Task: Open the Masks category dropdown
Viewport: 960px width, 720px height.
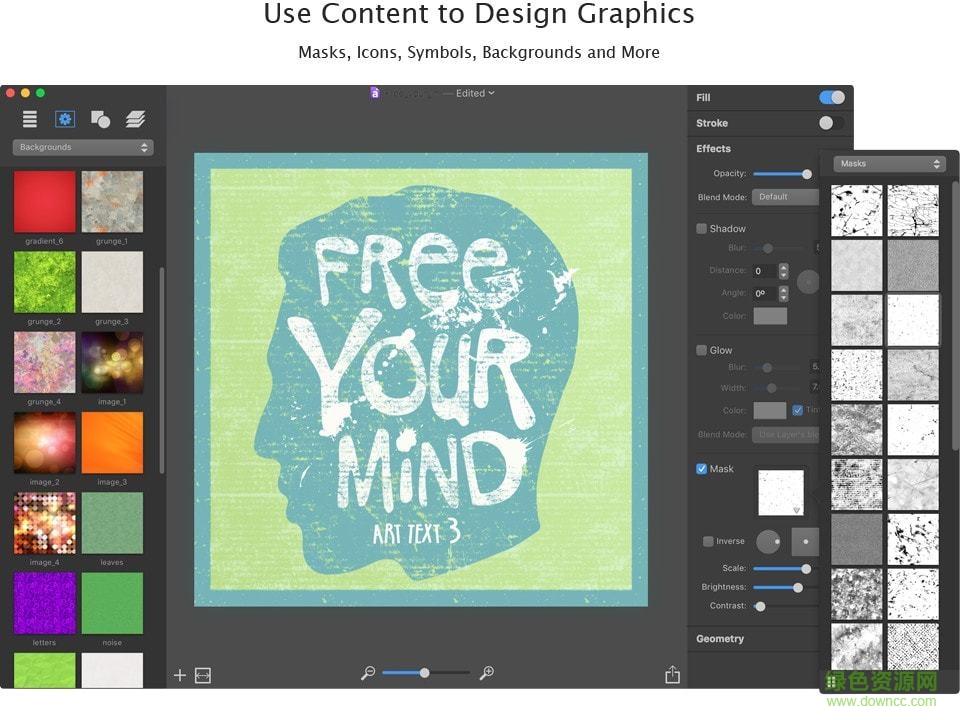Action: (891, 164)
